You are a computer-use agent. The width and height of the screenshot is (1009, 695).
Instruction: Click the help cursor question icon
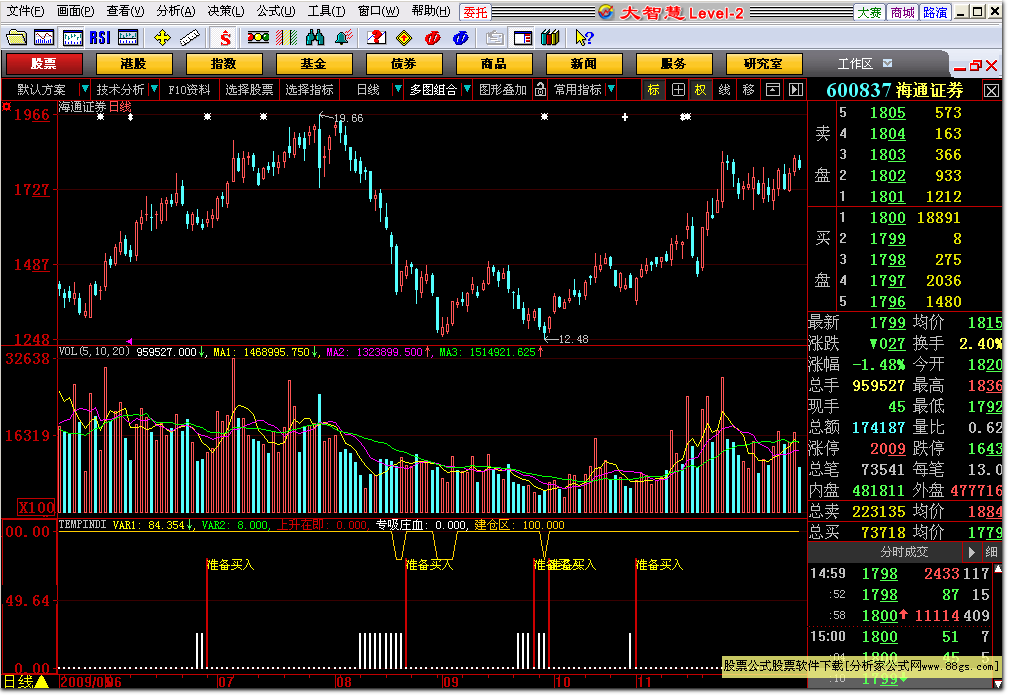[x=584, y=38]
